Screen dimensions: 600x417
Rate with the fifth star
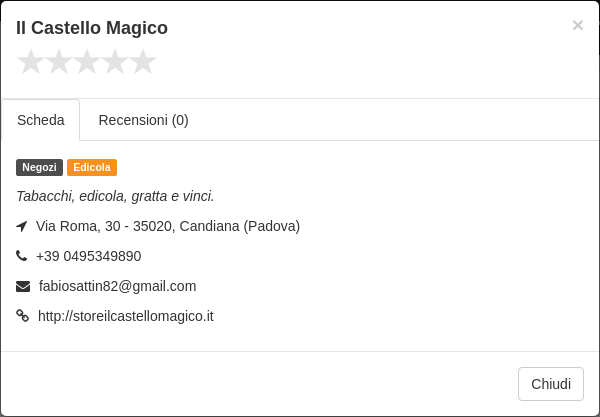click(x=143, y=62)
